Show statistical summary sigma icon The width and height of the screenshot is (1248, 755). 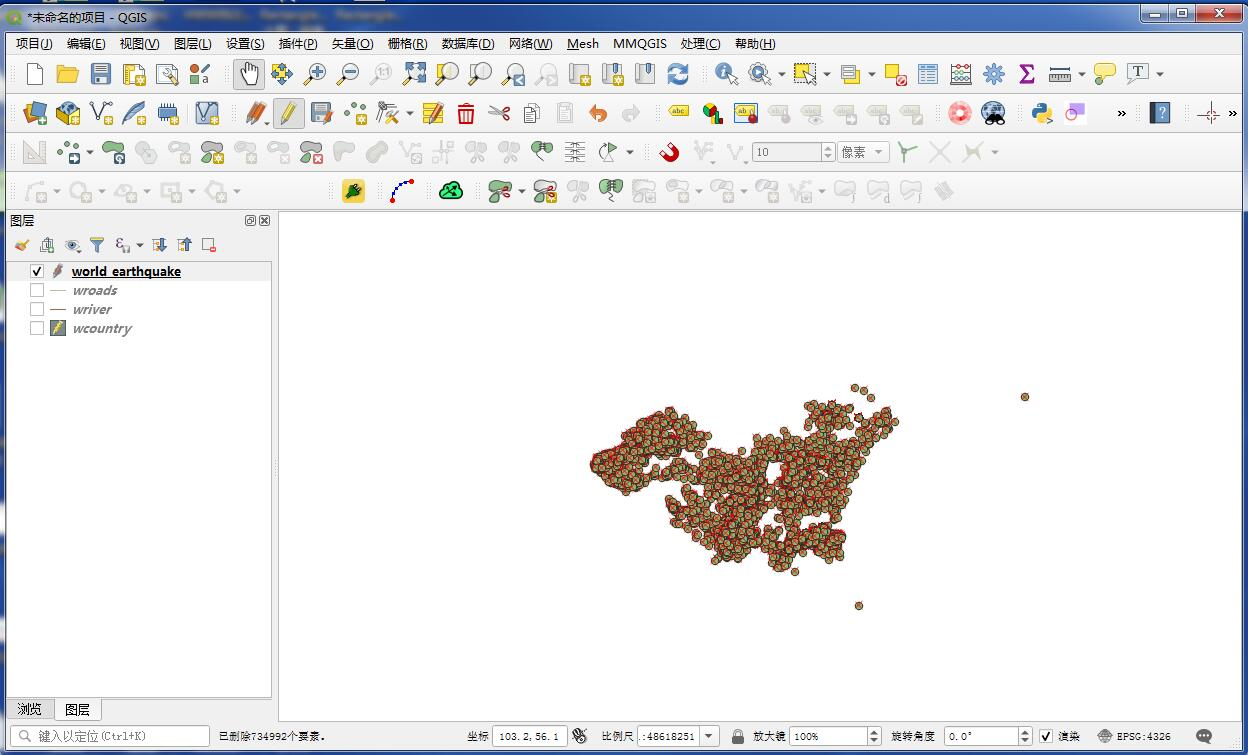pyautogui.click(x=1027, y=74)
